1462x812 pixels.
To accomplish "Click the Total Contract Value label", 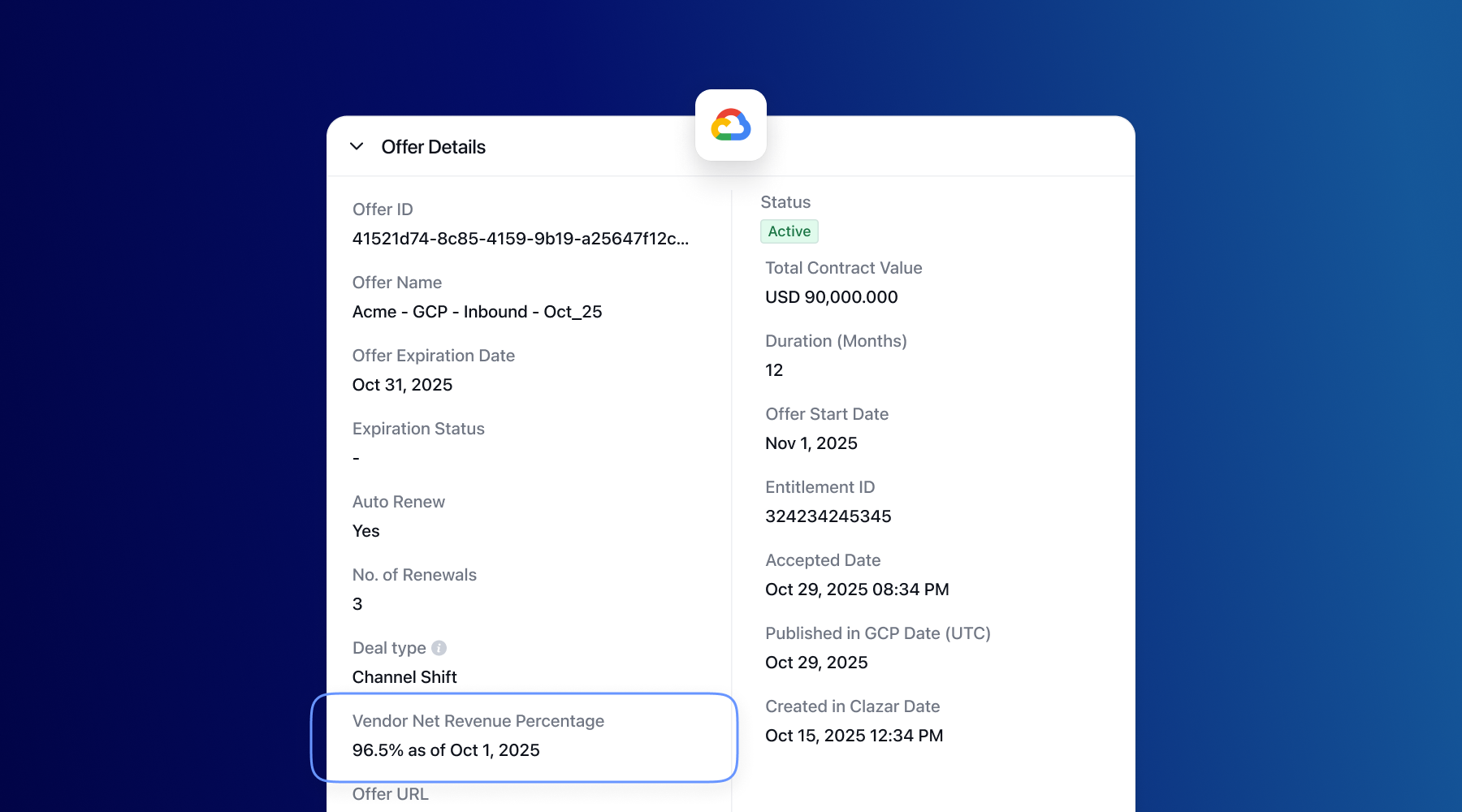I will click(844, 268).
